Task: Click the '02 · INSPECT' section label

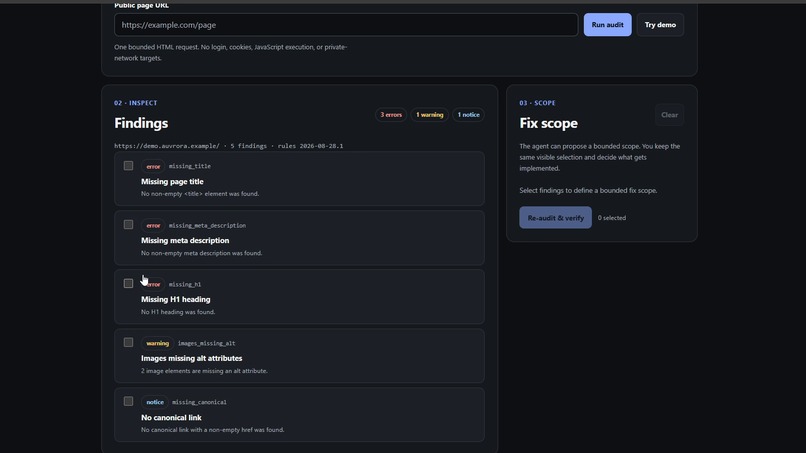Action: (x=136, y=103)
